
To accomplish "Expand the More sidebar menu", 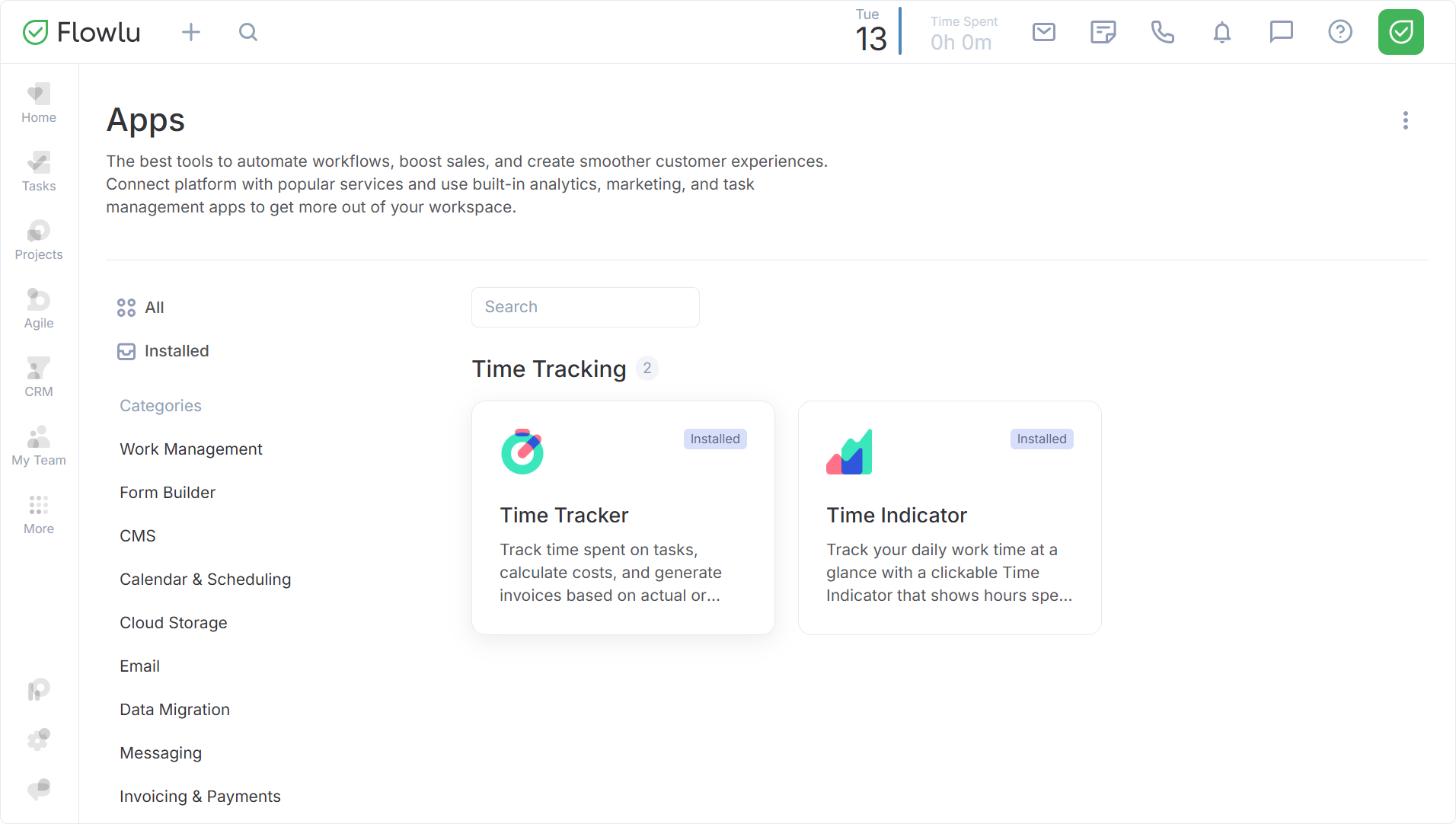I will [x=39, y=515].
